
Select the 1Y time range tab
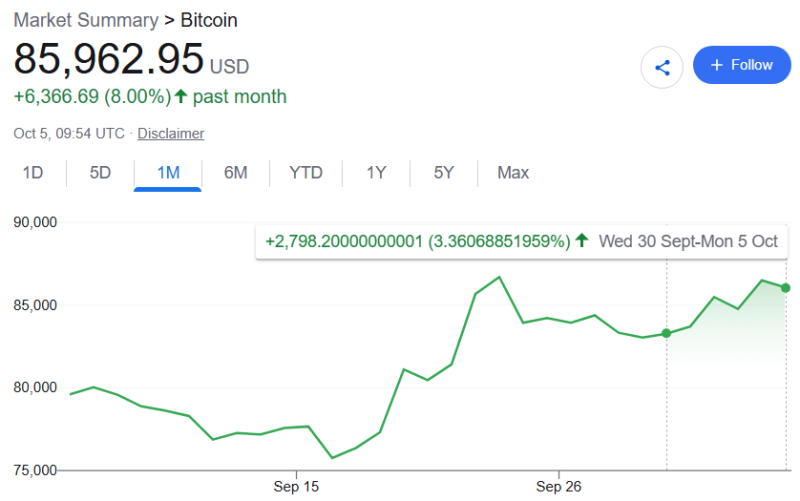(x=376, y=172)
